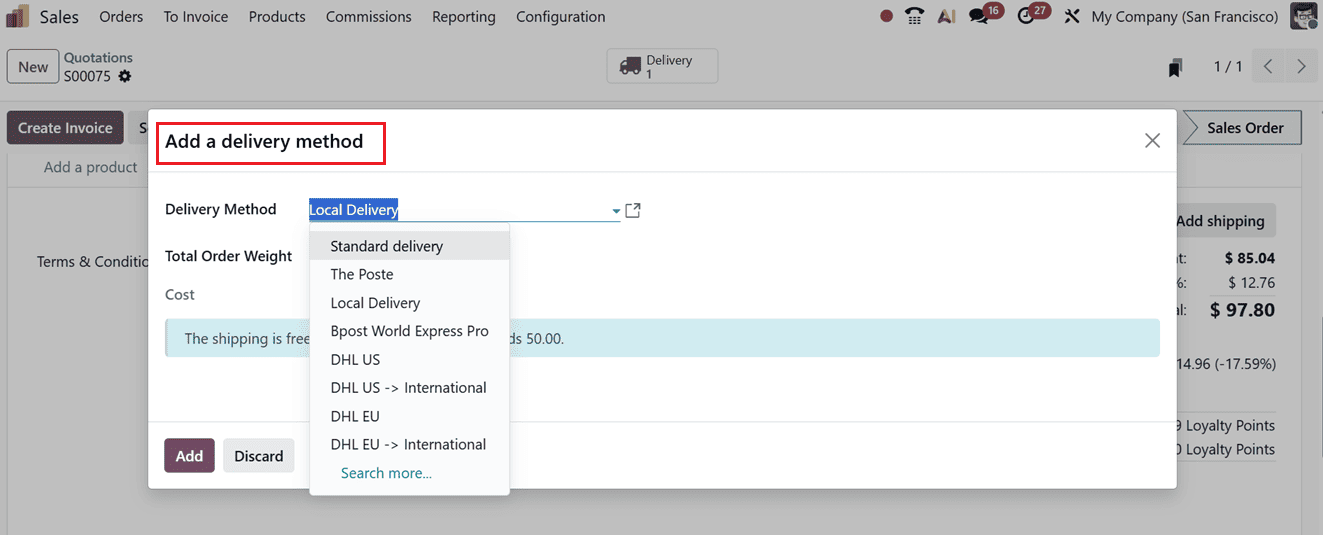The width and height of the screenshot is (1323, 535).
Task: Open the Orders menu
Action: pyautogui.click(x=121, y=17)
